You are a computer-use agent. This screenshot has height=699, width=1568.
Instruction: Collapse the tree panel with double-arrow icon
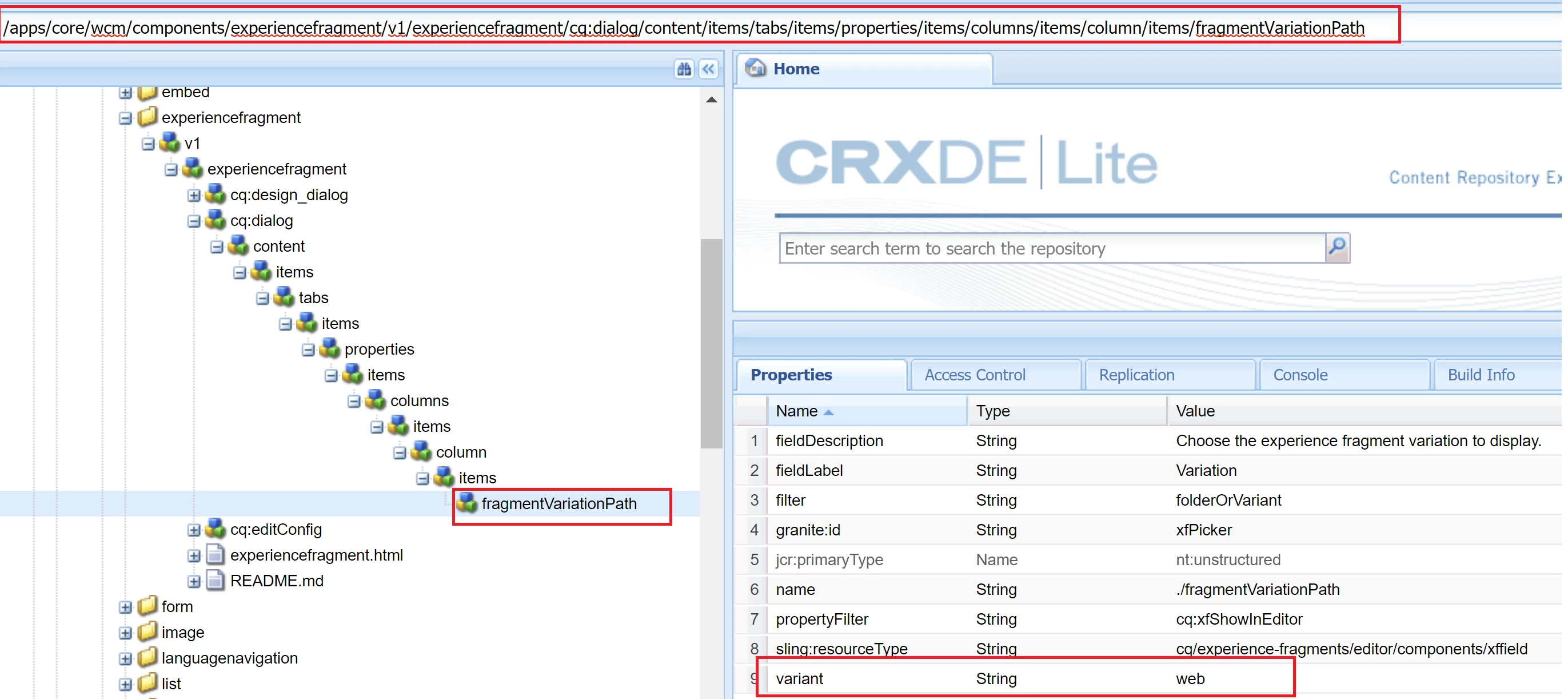(x=708, y=69)
